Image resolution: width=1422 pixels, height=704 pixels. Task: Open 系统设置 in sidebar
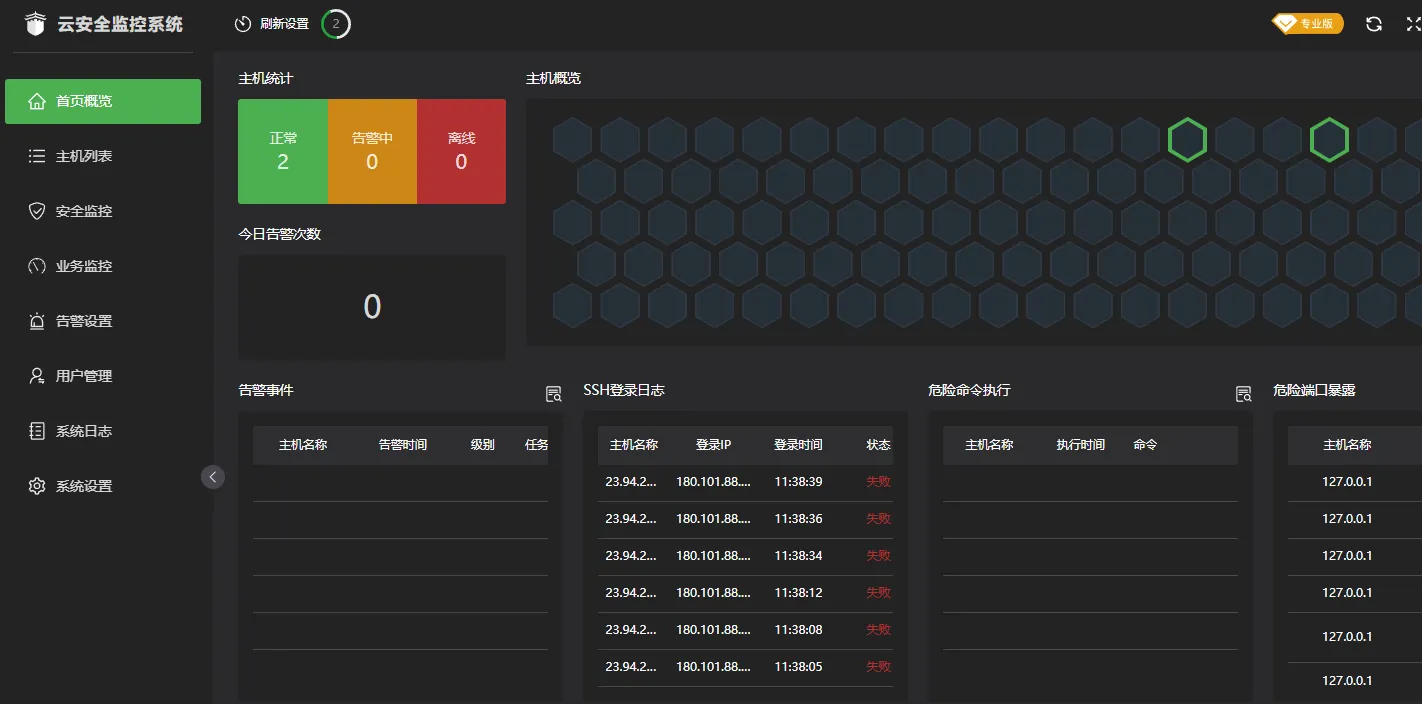[x=84, y=486]
